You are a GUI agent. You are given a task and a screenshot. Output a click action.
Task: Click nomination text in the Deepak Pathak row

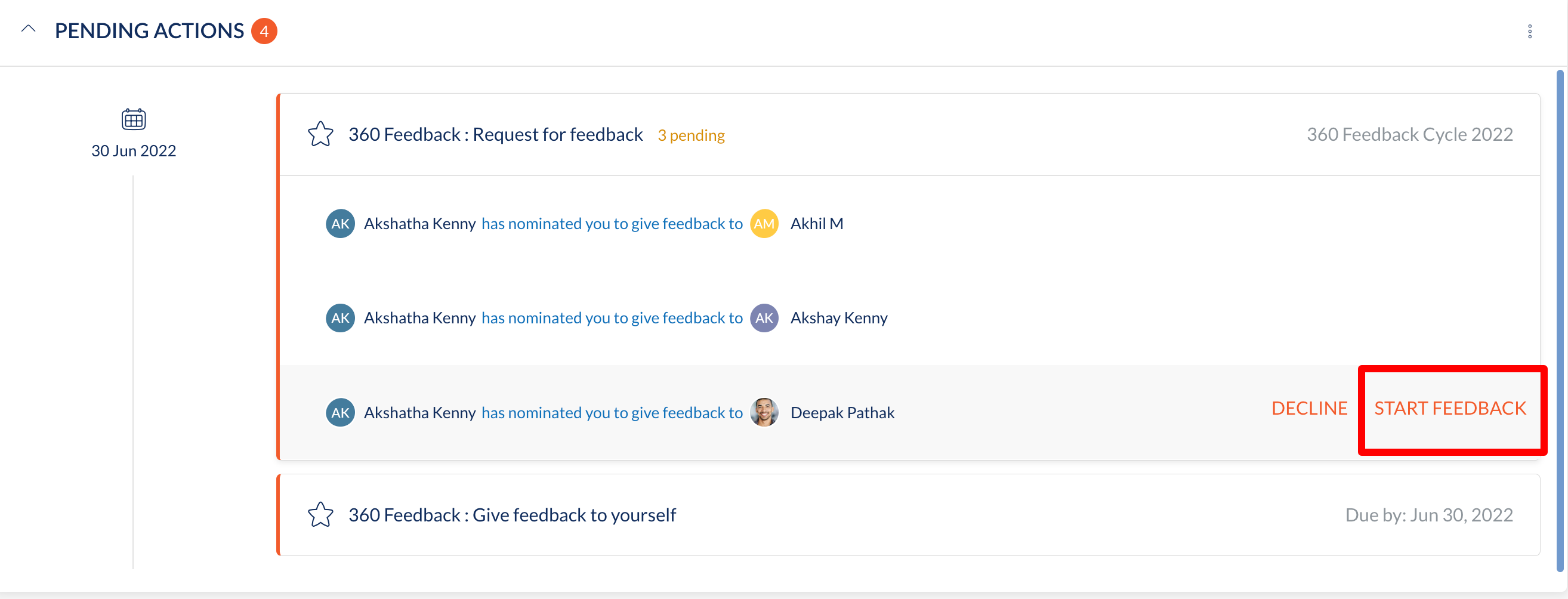point(612,412)
